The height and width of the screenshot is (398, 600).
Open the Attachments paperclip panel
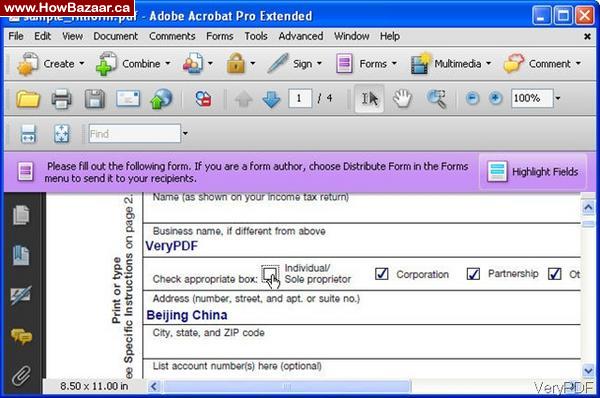pos(21,376)
